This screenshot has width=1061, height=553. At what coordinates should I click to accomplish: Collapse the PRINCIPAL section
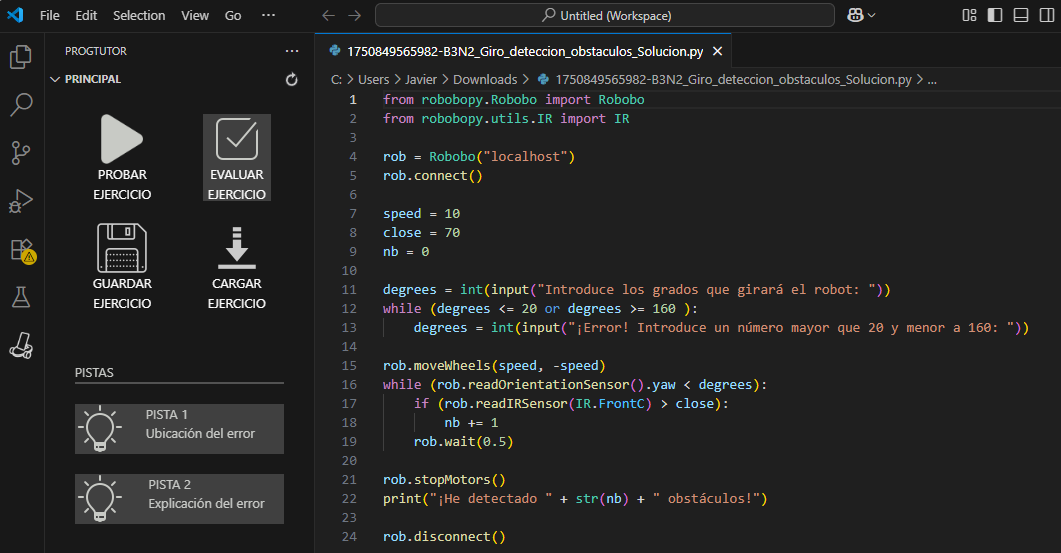[55, 79]
